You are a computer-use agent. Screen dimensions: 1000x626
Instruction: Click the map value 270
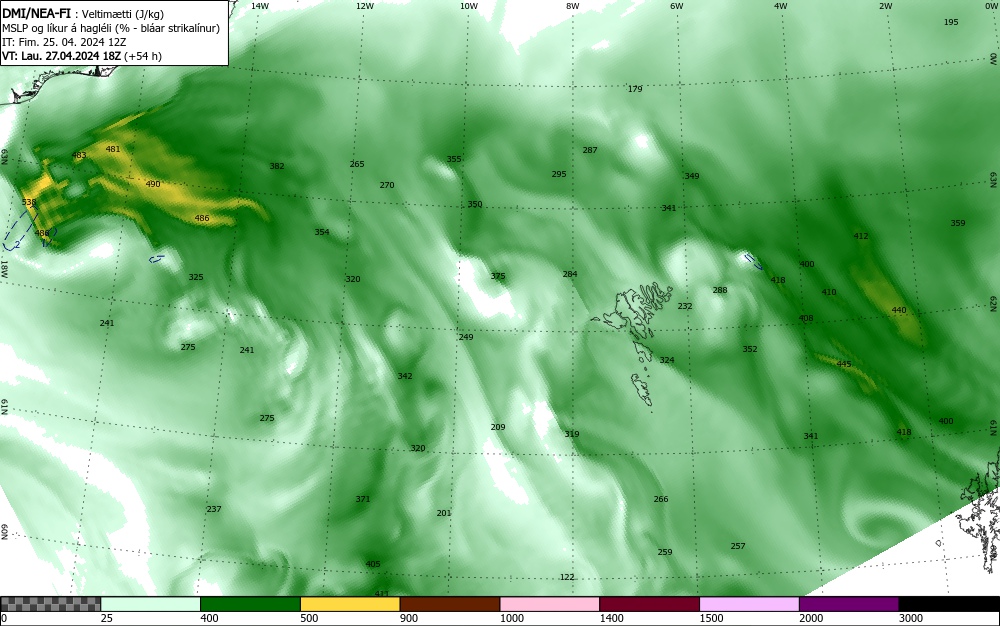click(387, 185)
